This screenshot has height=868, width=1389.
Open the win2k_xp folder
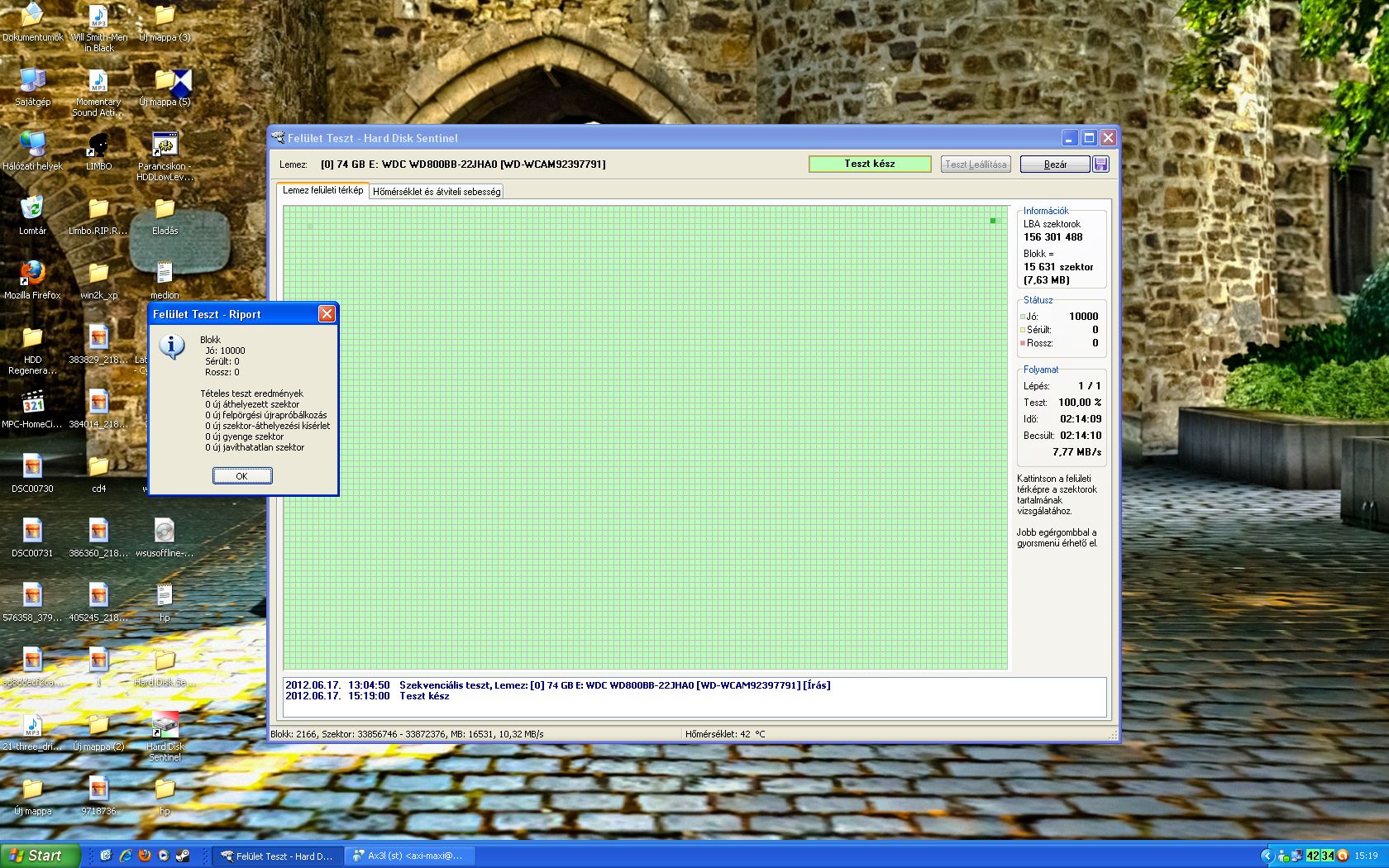tap(98, 281)
